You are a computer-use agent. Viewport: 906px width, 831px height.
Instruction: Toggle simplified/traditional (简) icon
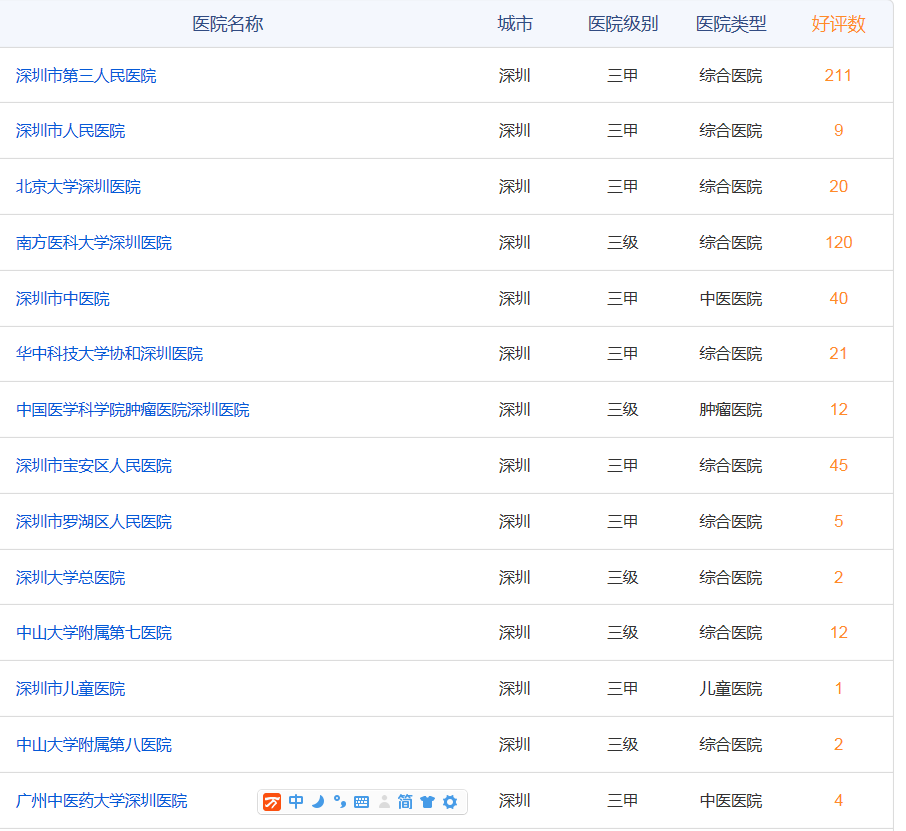405,802
